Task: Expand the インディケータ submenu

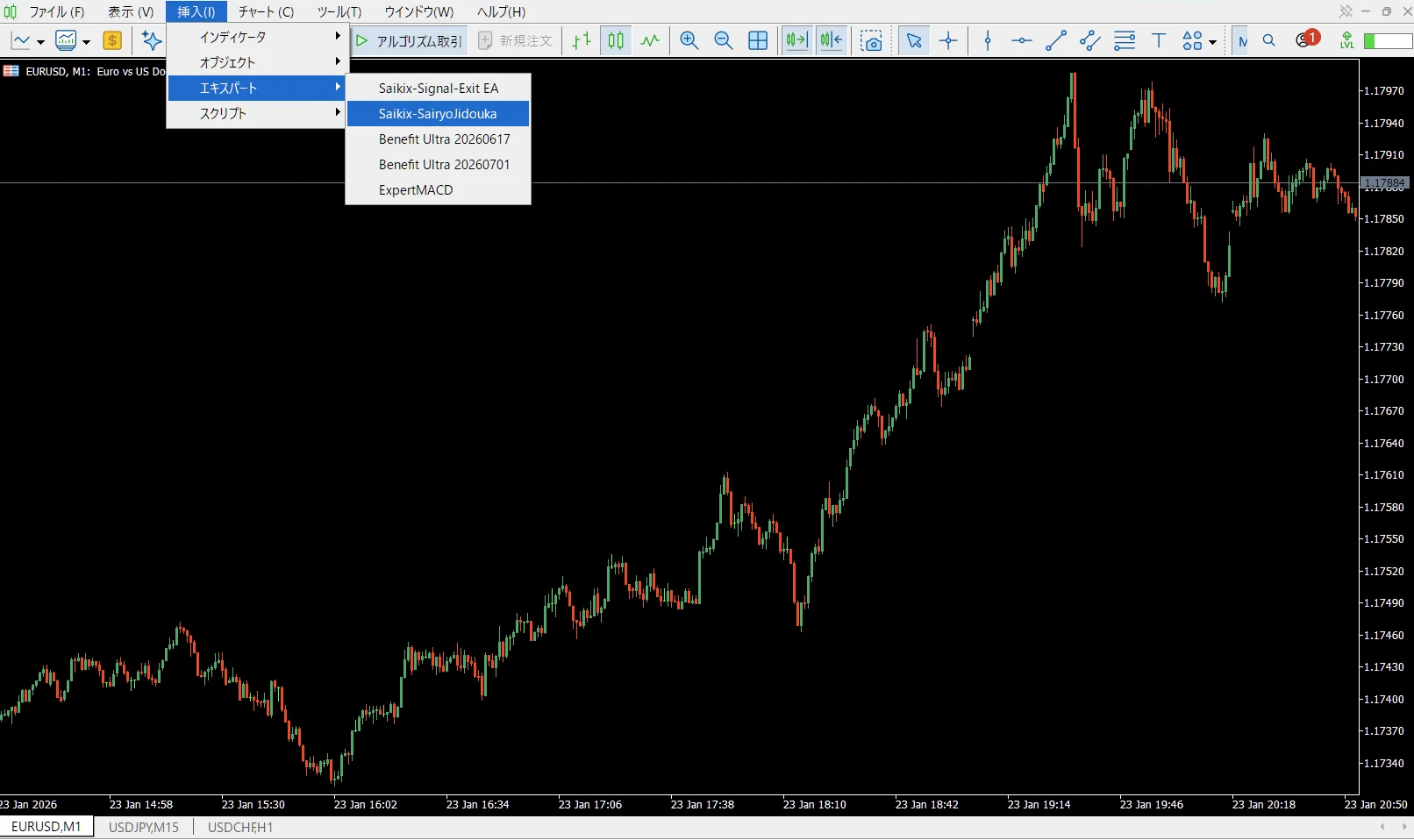Action: coord(258,37)
